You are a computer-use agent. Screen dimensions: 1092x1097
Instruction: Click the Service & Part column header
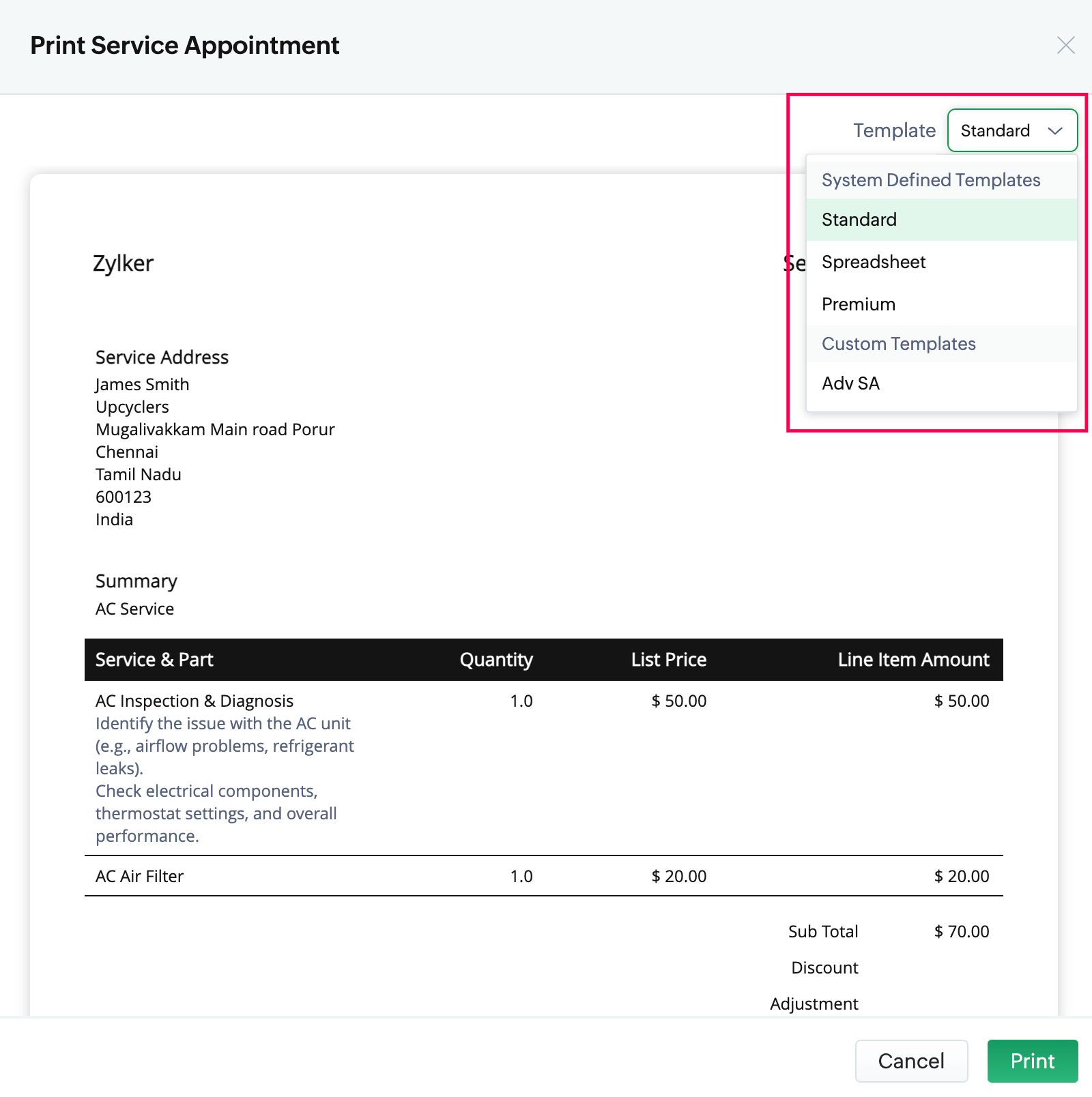154,660
